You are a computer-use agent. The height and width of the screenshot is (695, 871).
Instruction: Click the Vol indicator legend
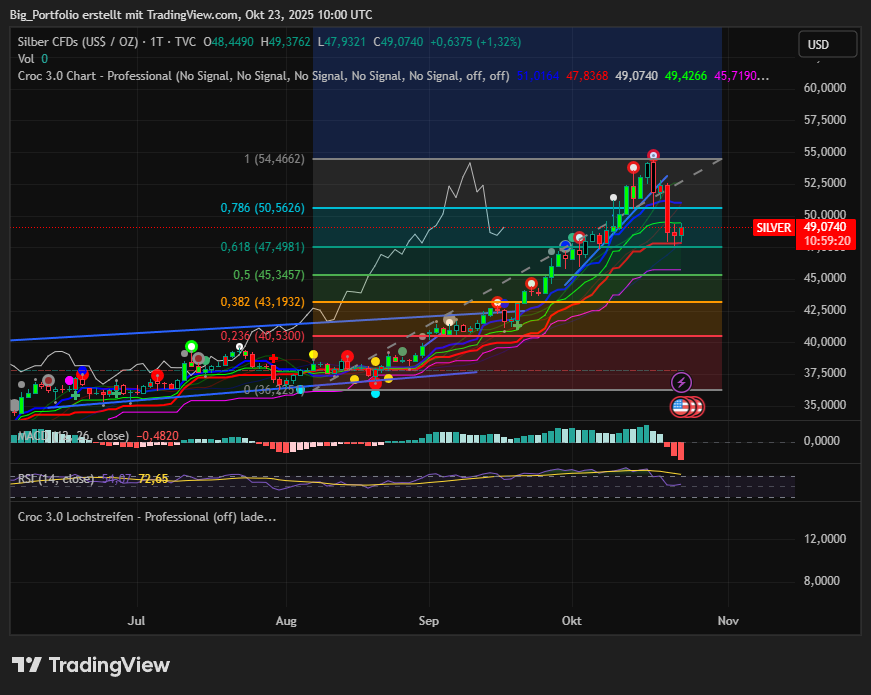[26, 59]
